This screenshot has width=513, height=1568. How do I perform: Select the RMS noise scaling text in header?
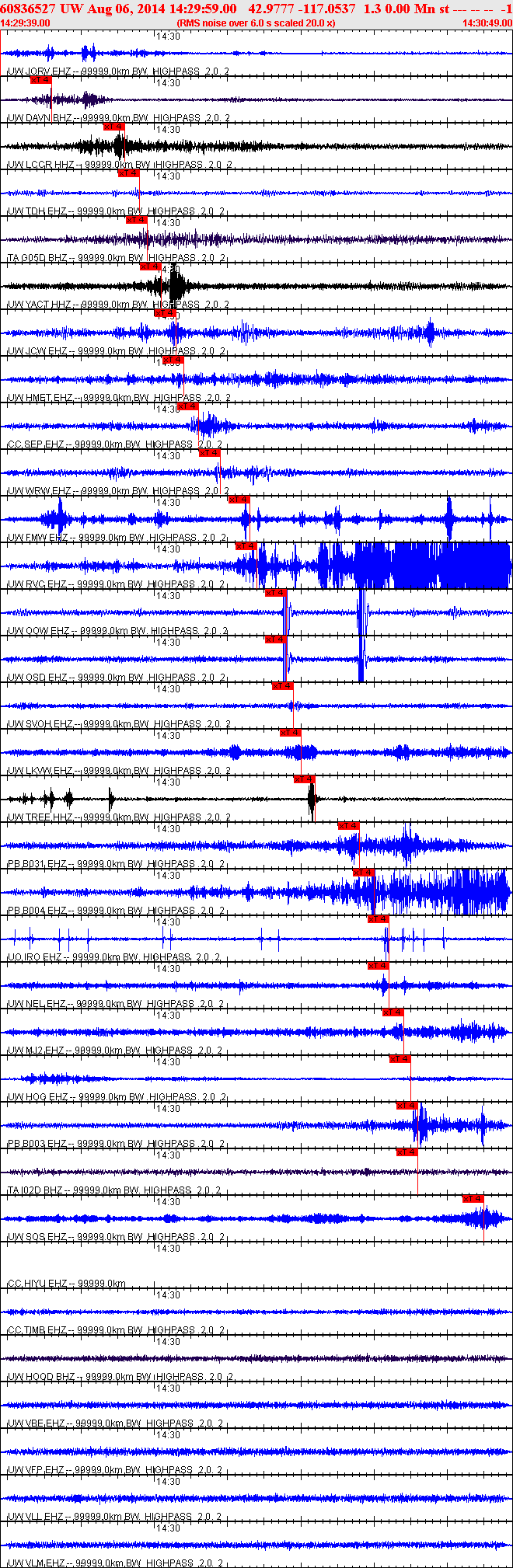pos(256,23)
